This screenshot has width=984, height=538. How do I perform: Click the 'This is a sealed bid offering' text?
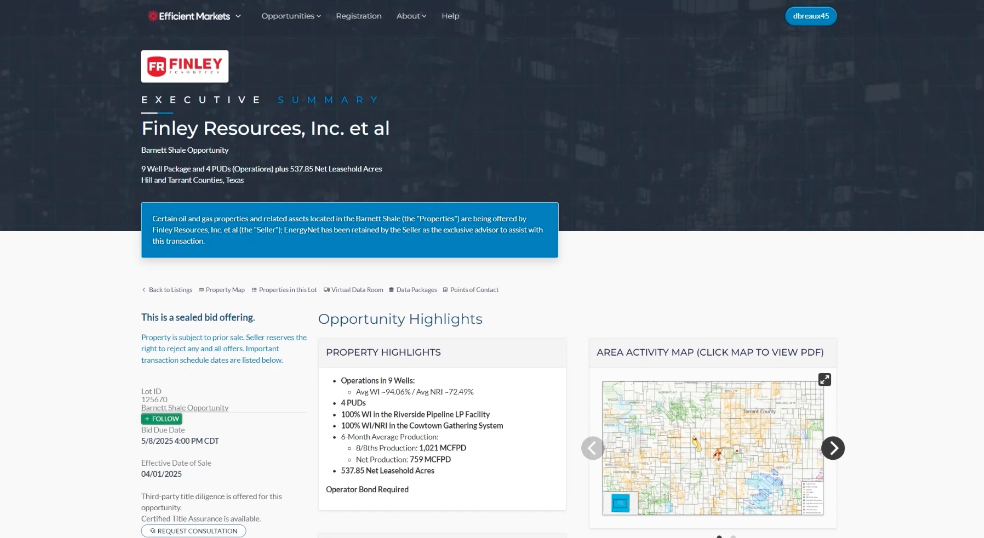[198, 318]
